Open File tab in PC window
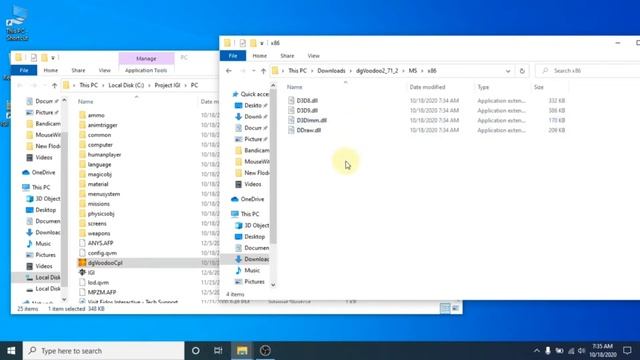 tap(24, 70)
